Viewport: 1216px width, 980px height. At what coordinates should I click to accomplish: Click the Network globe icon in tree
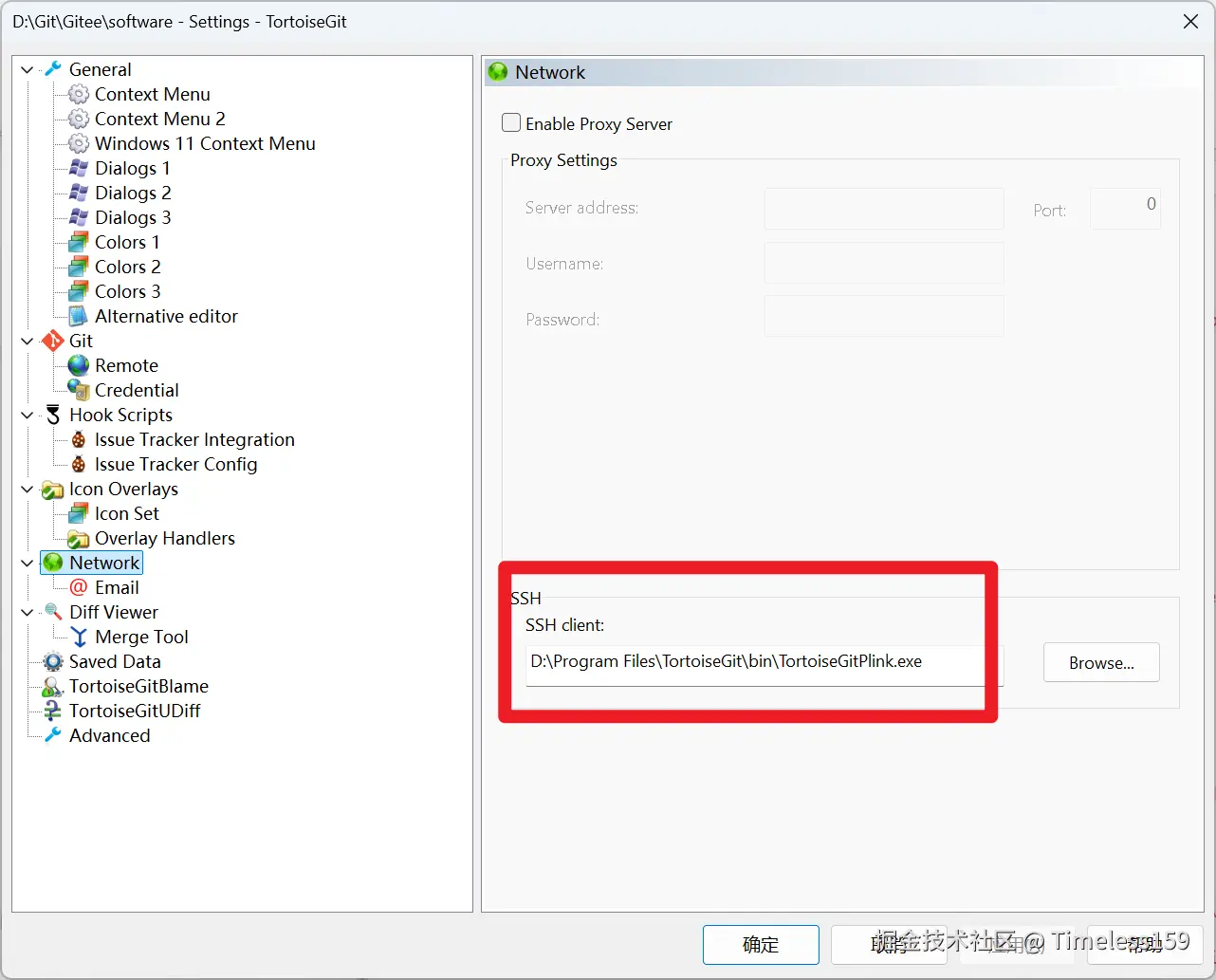click(x=53, y=563)
